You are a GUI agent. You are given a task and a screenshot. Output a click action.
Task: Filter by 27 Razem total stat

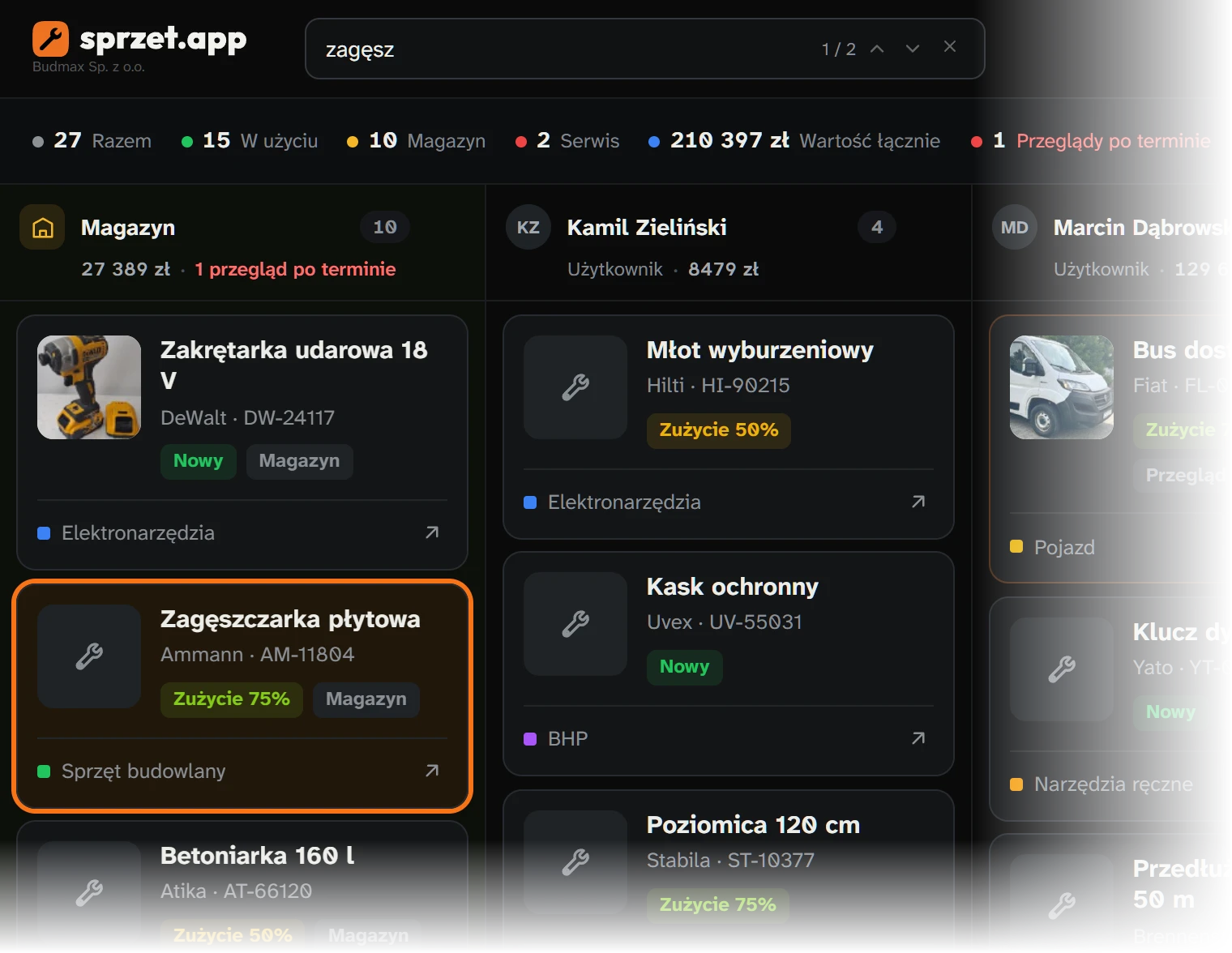coord(92,141)
